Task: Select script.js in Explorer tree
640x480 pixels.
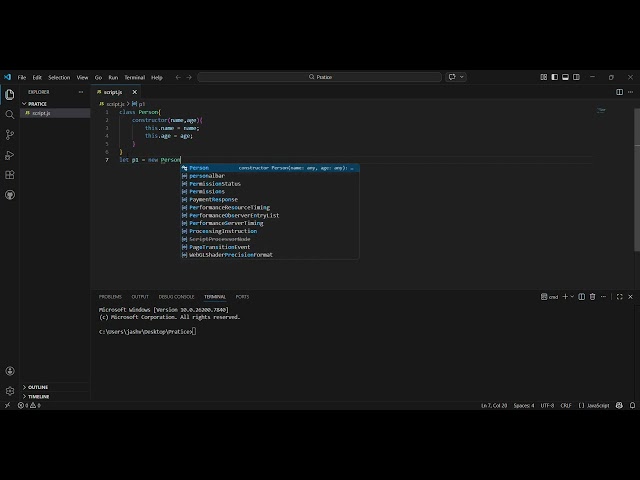Action: point(55,113)
